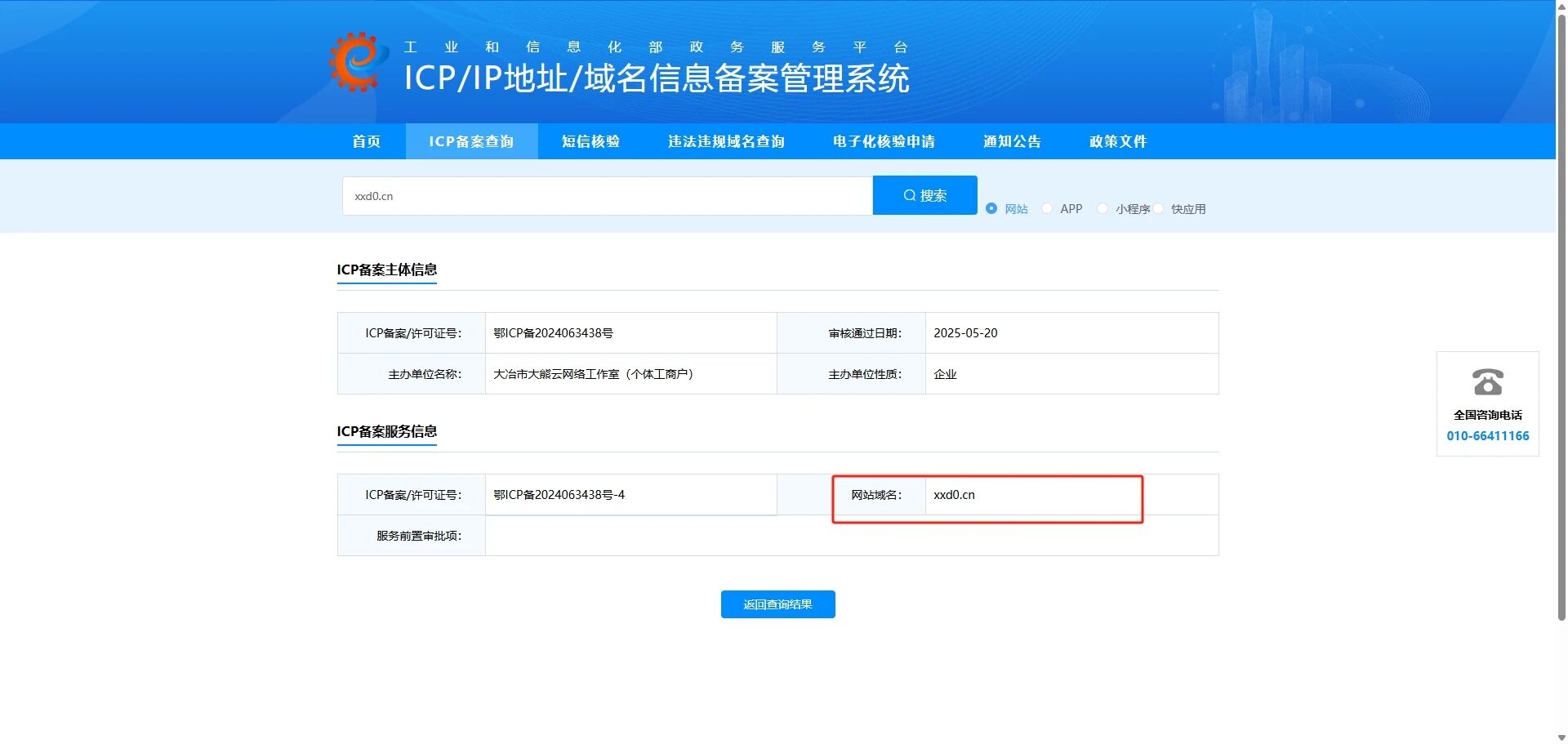Image resolution: width=1568 pixels, height=744 pixels.
Task: Select the 小程序 radio button
Action: (x=1102, y=208)
